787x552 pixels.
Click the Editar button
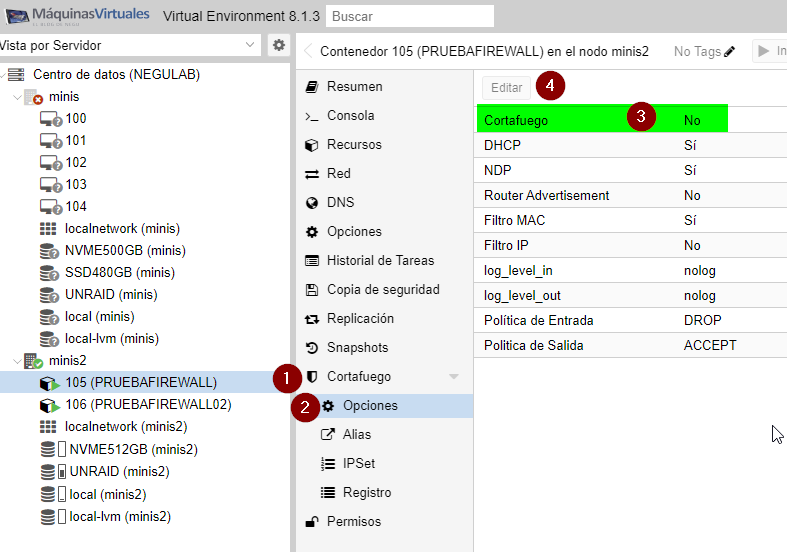coord(507,87)
